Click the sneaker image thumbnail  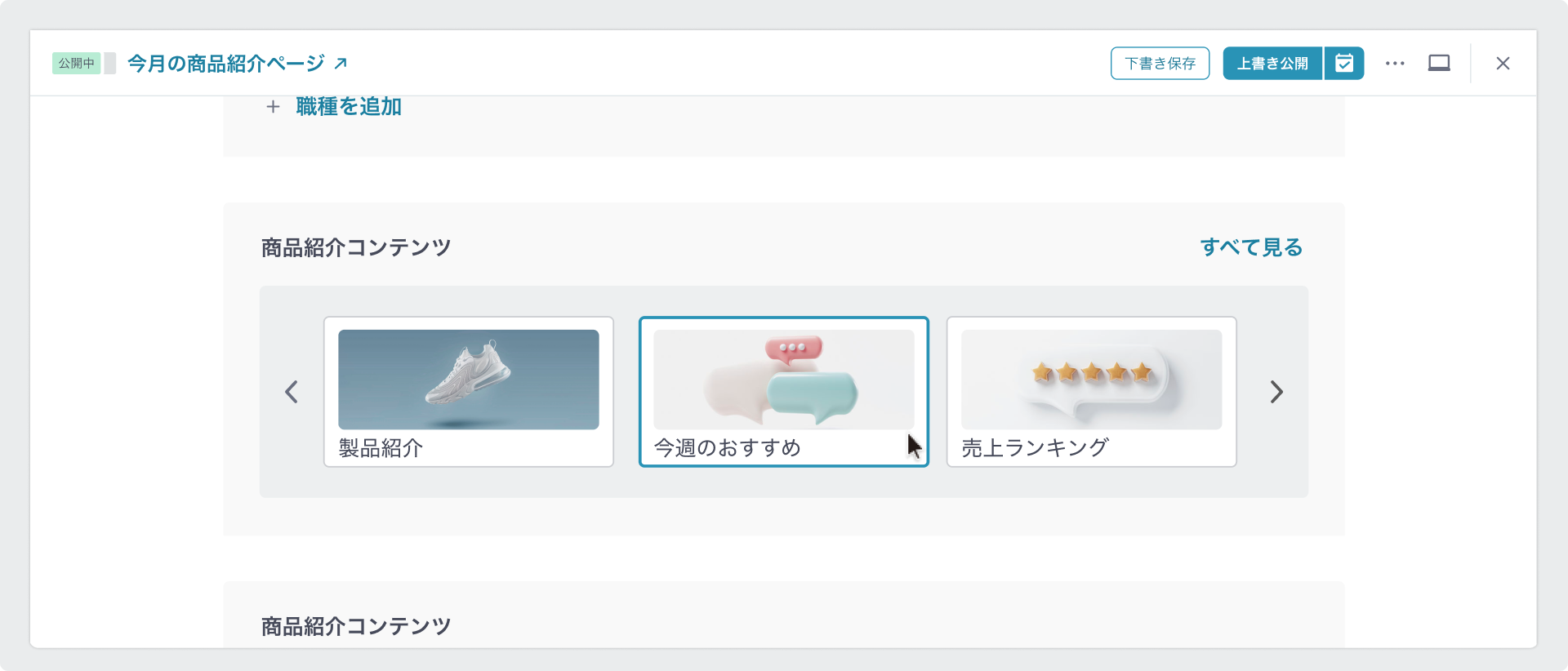(x=469, y=380)
